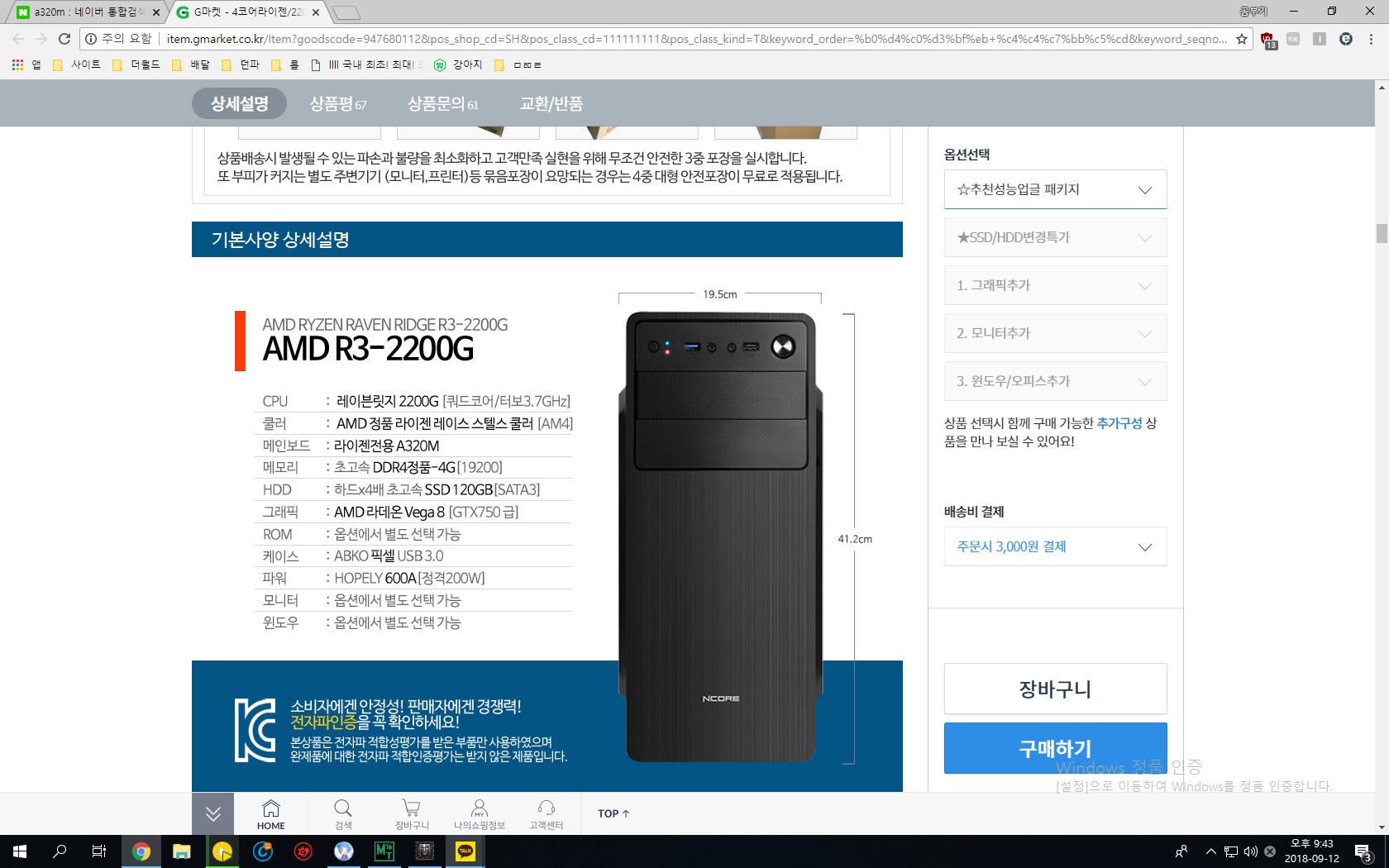The height and width of the screenshot is (868, 1389).
Task: Open the Chrome three-dot menu
Action: click(1372, 39)
